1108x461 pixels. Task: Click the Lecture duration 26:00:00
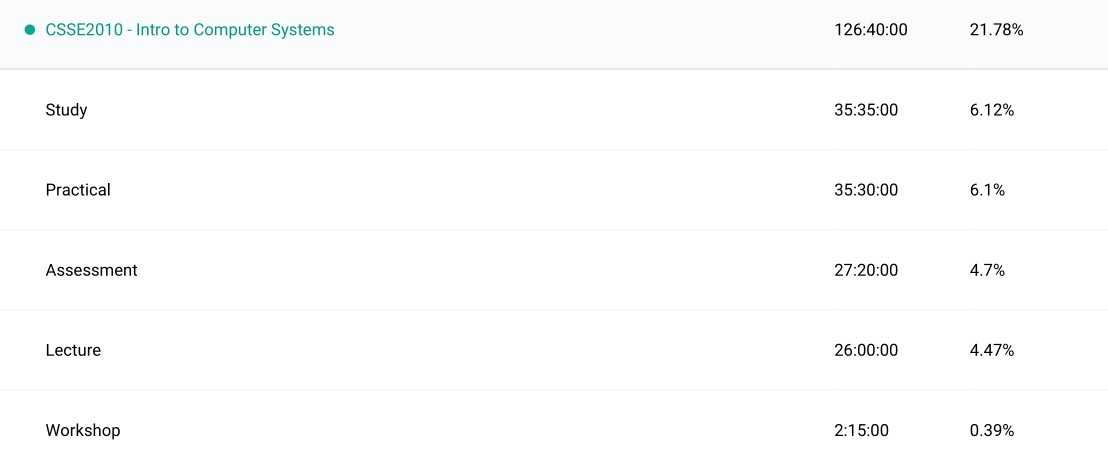click(866, 350)
